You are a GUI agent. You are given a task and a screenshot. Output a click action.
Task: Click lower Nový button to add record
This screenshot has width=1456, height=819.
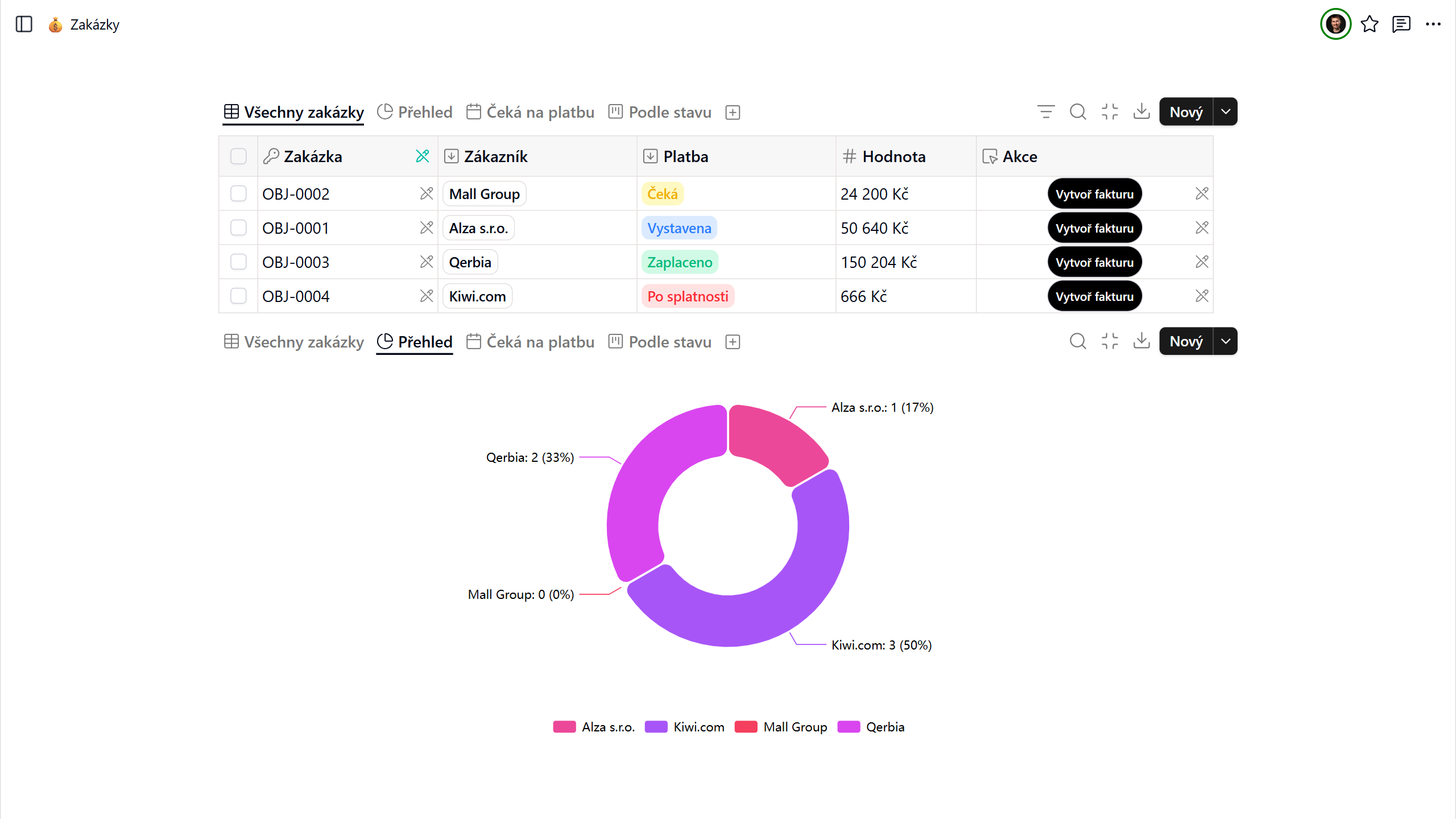pos(1186,341)
